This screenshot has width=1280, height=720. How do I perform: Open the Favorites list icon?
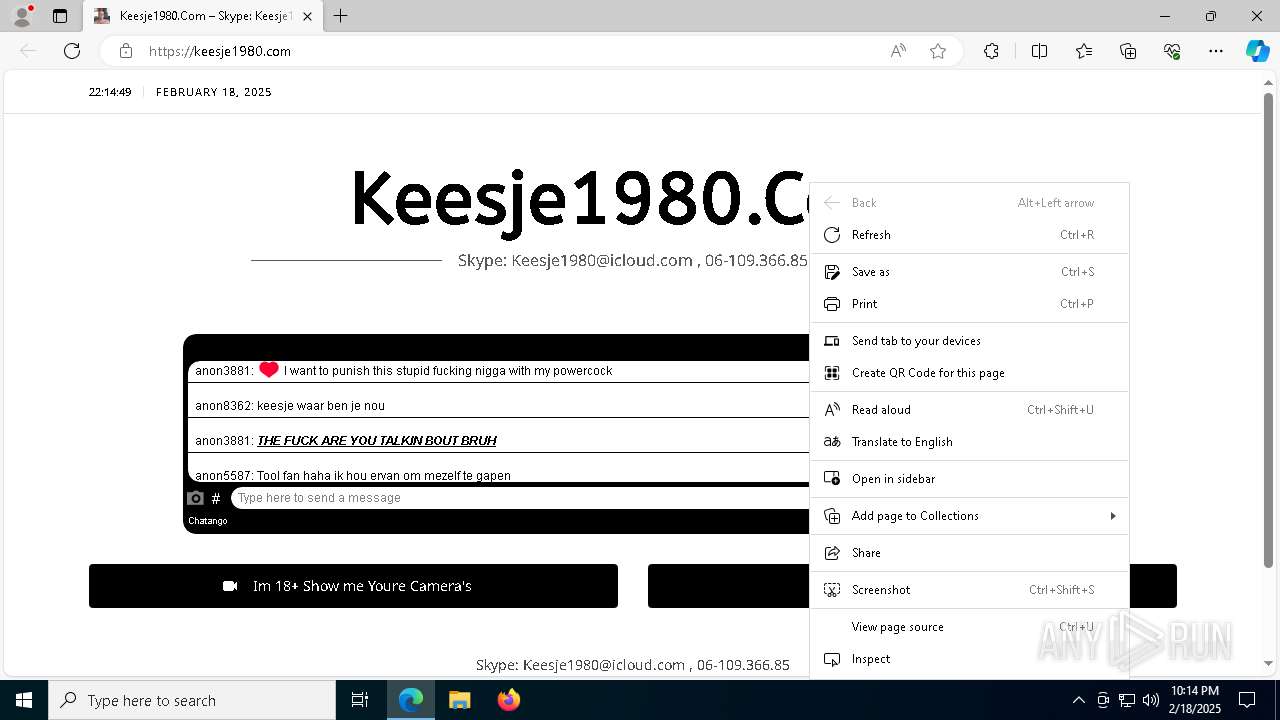point(1084,51)
